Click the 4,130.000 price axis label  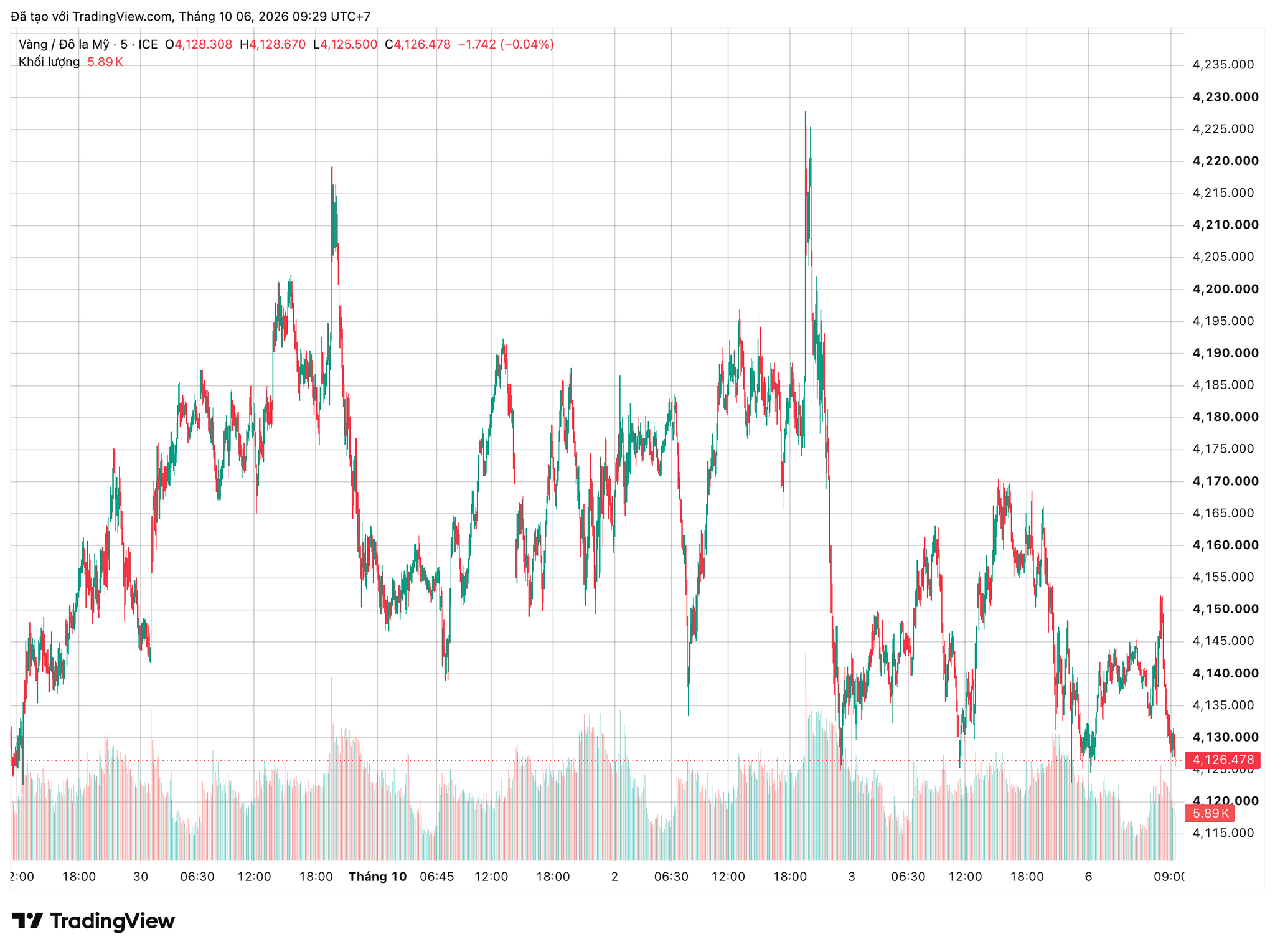(x=1225, y=737)
